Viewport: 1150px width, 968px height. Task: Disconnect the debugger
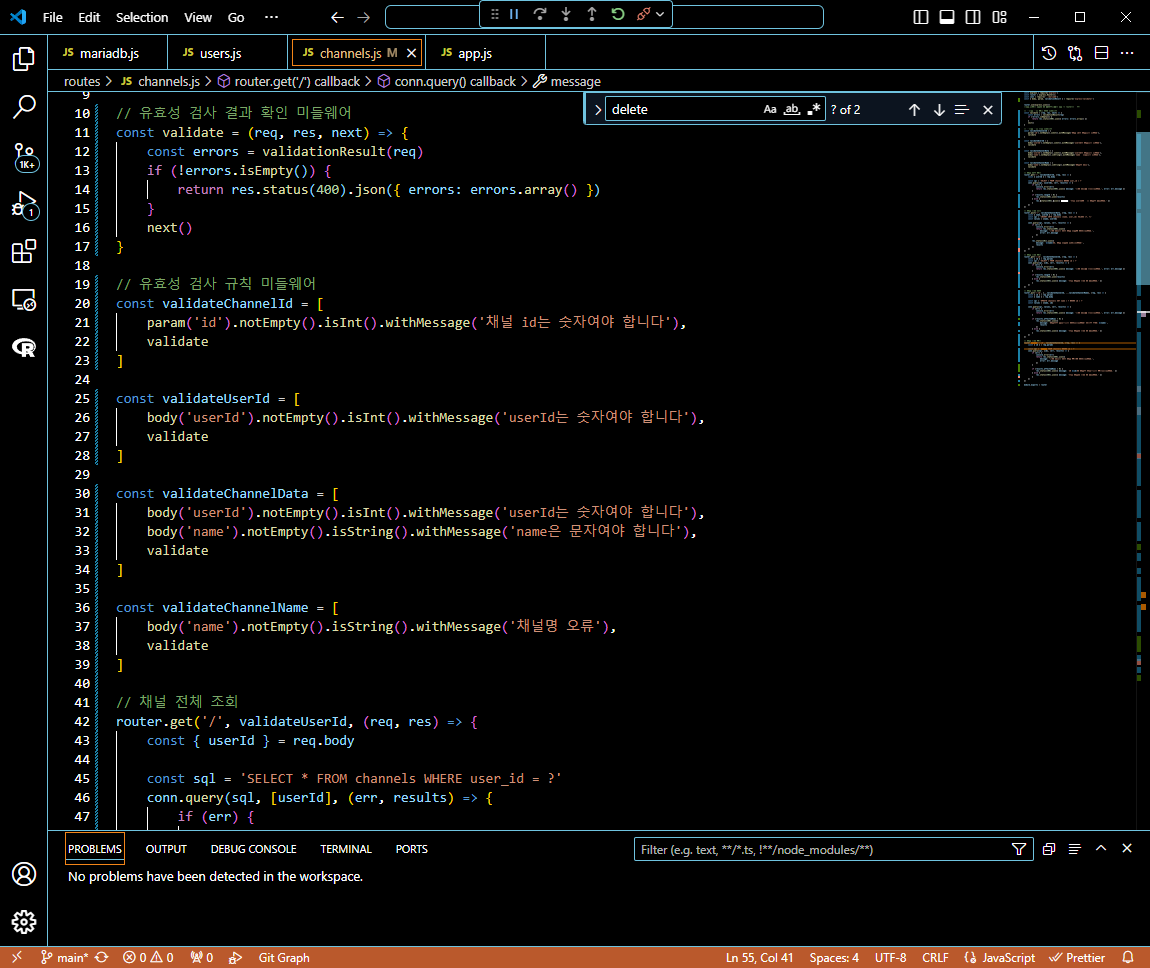coord(644,14)
